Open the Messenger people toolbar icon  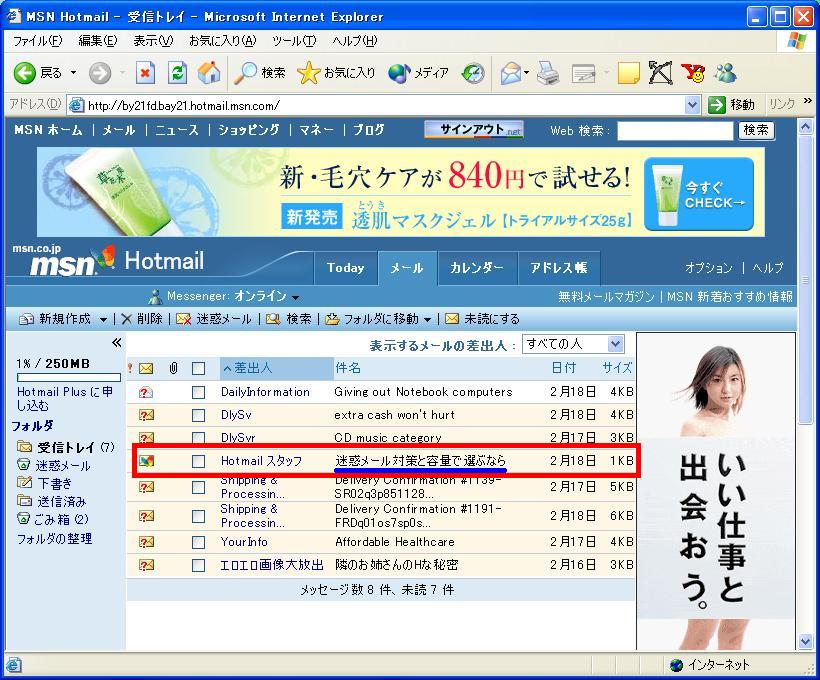[725, 73]
